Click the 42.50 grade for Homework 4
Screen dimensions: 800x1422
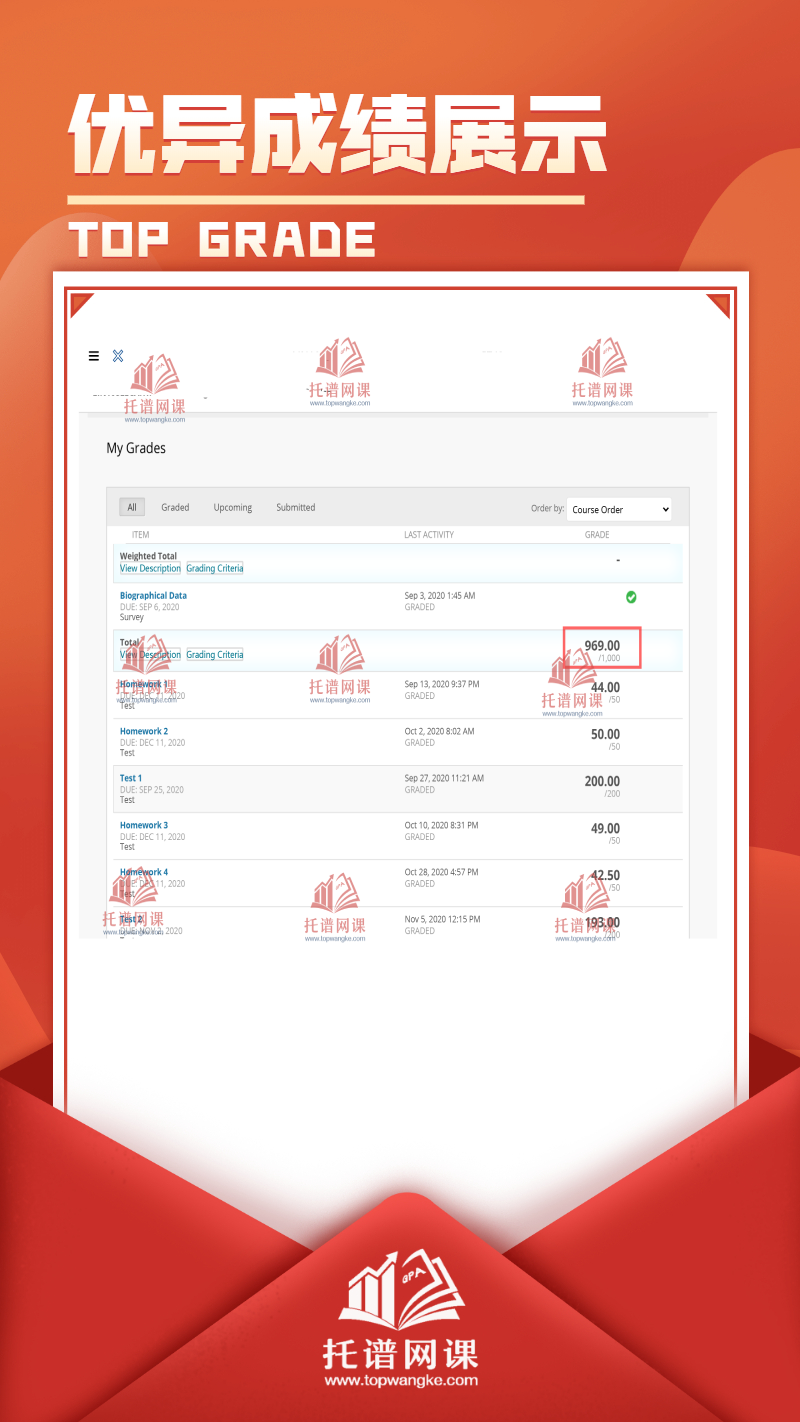click(605, 875)
